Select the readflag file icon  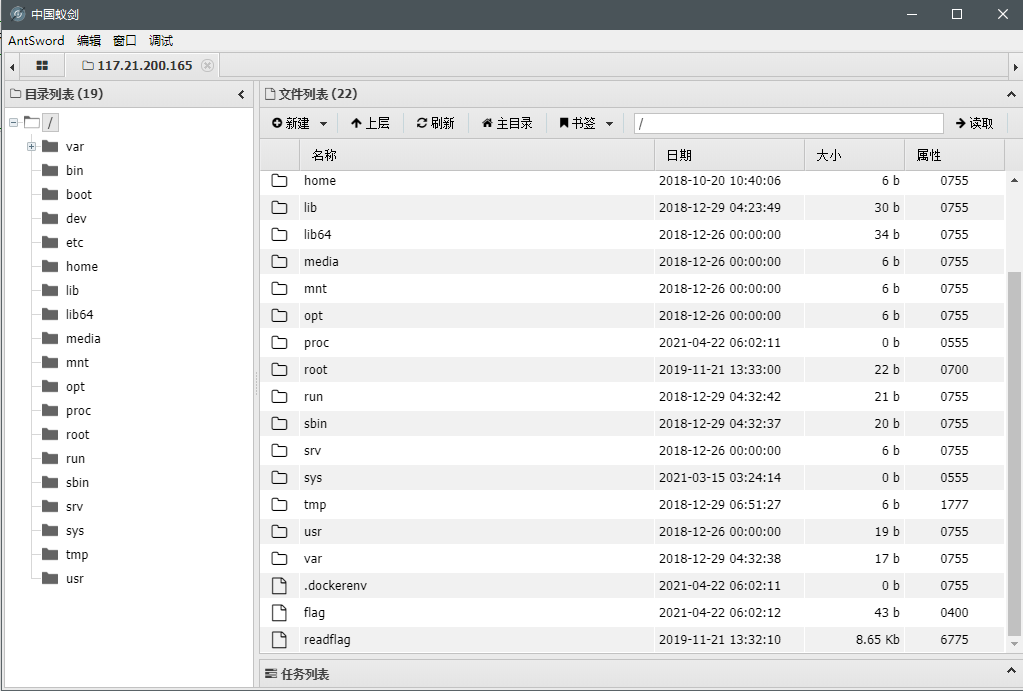tap(280, 640)
